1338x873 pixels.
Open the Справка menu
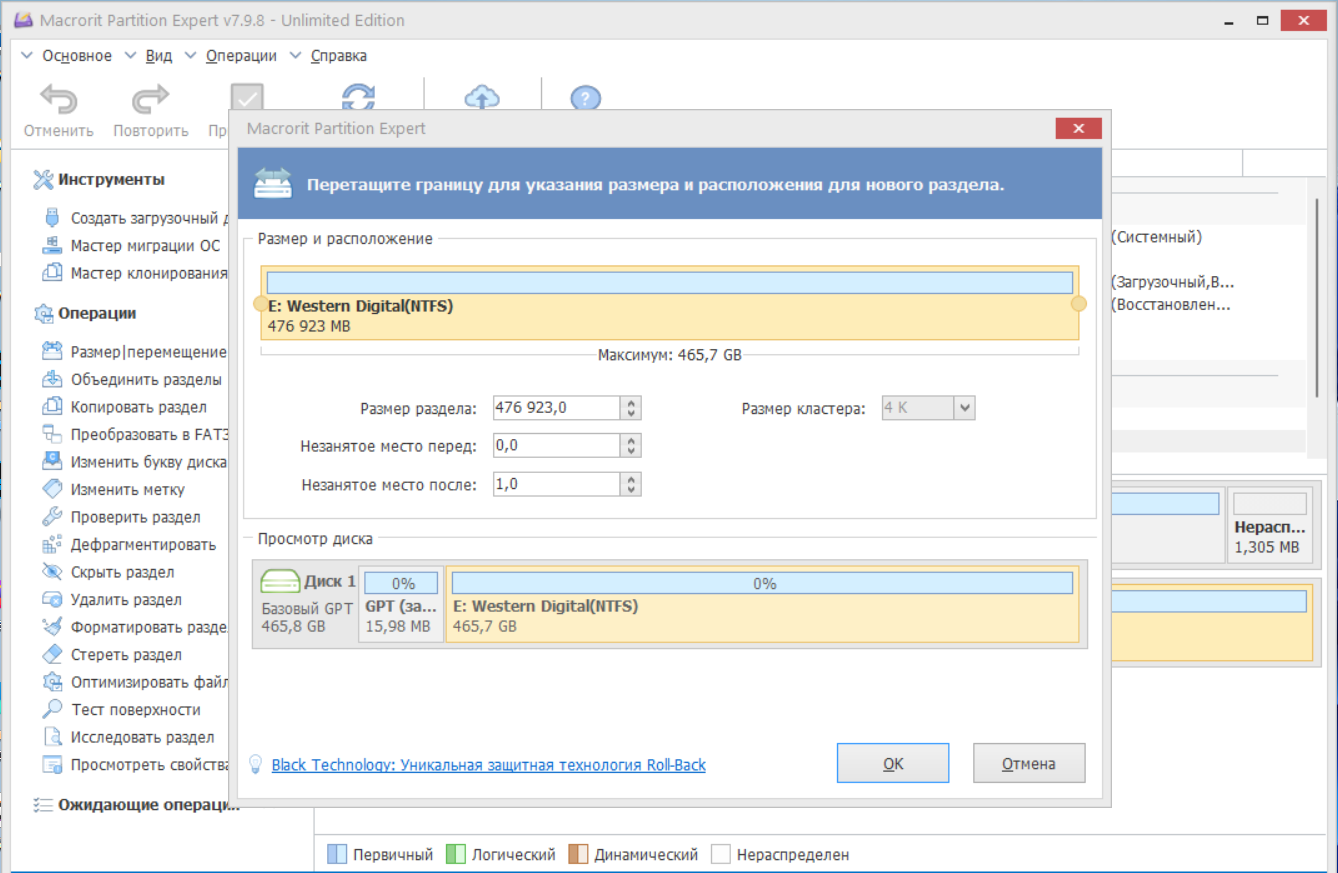pos(338,56)
